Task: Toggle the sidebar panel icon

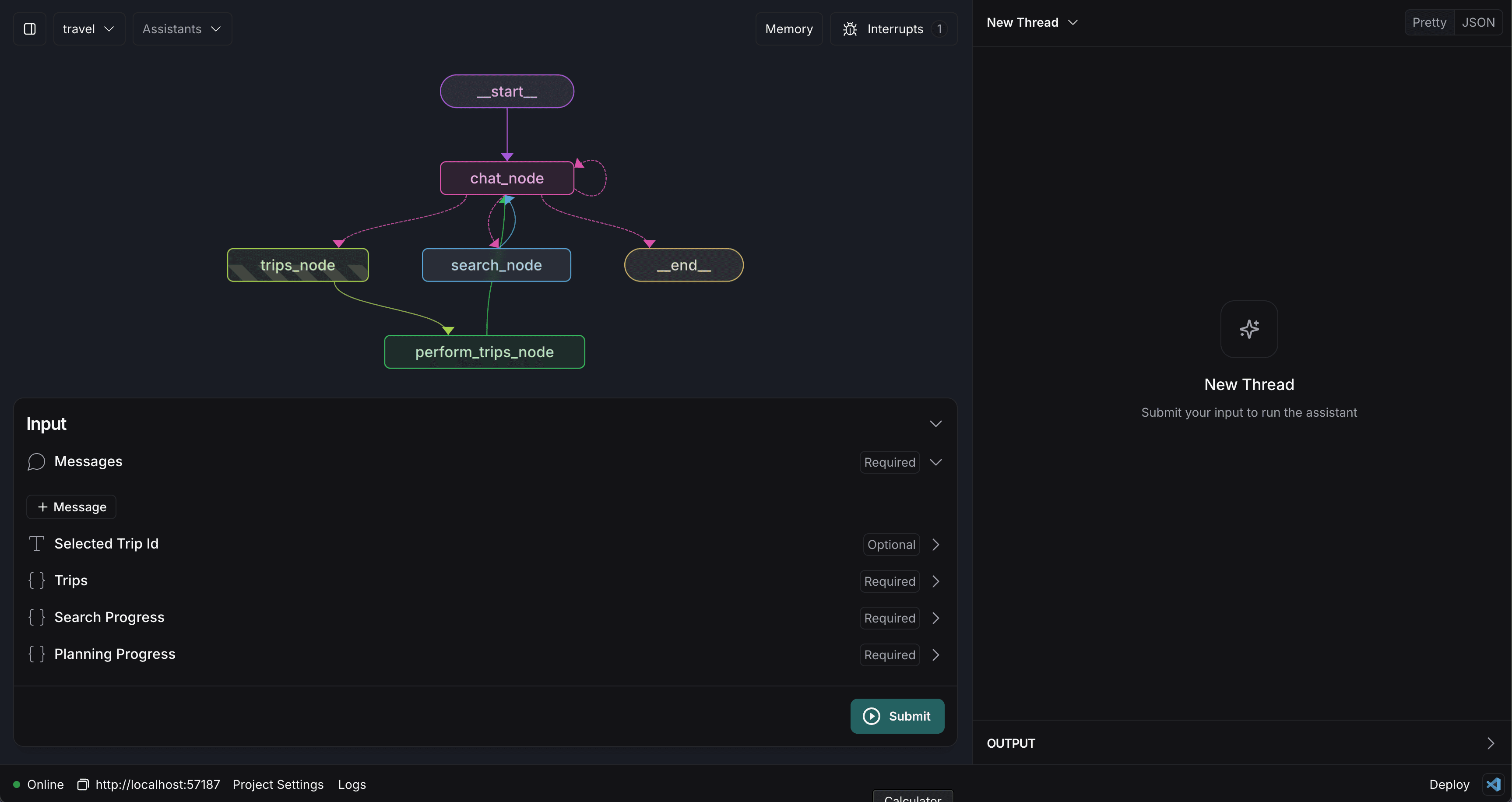Action: tap(29, 29)
